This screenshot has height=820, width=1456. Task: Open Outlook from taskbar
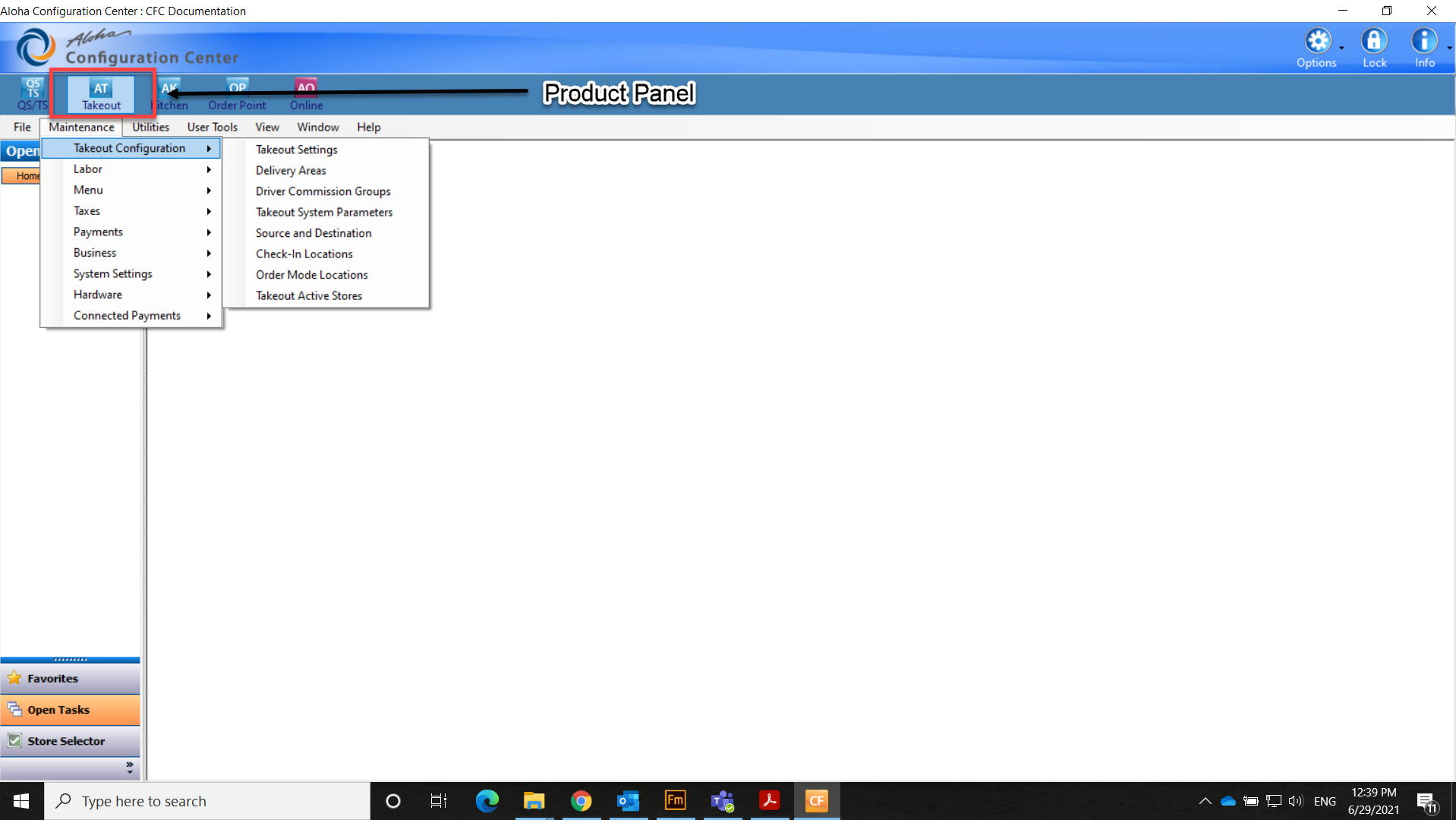coord(628,801)
